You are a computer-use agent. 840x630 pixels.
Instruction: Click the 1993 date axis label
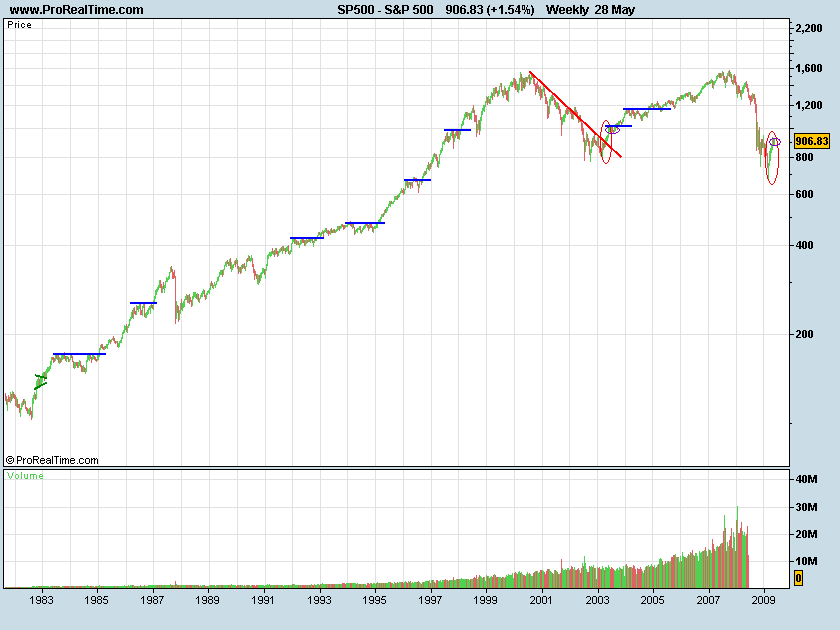[319, 600]
